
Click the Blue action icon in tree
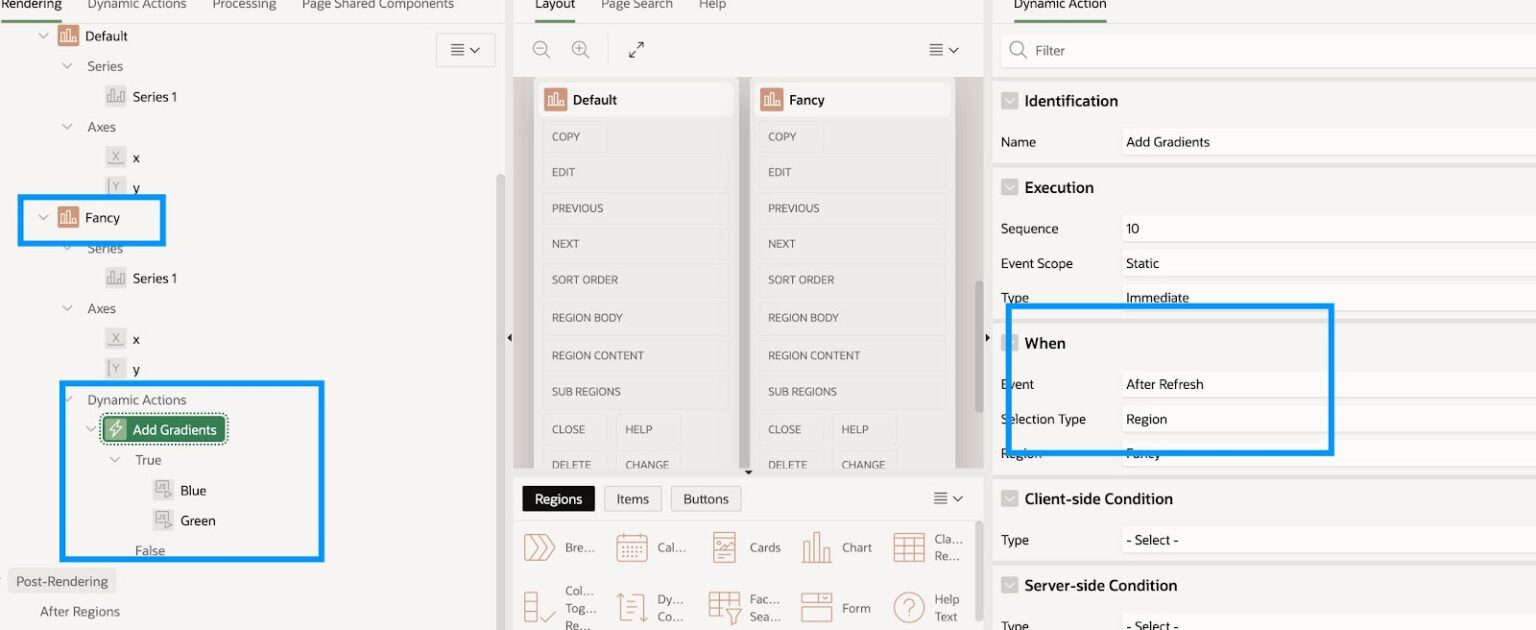[x=163, y=490]
